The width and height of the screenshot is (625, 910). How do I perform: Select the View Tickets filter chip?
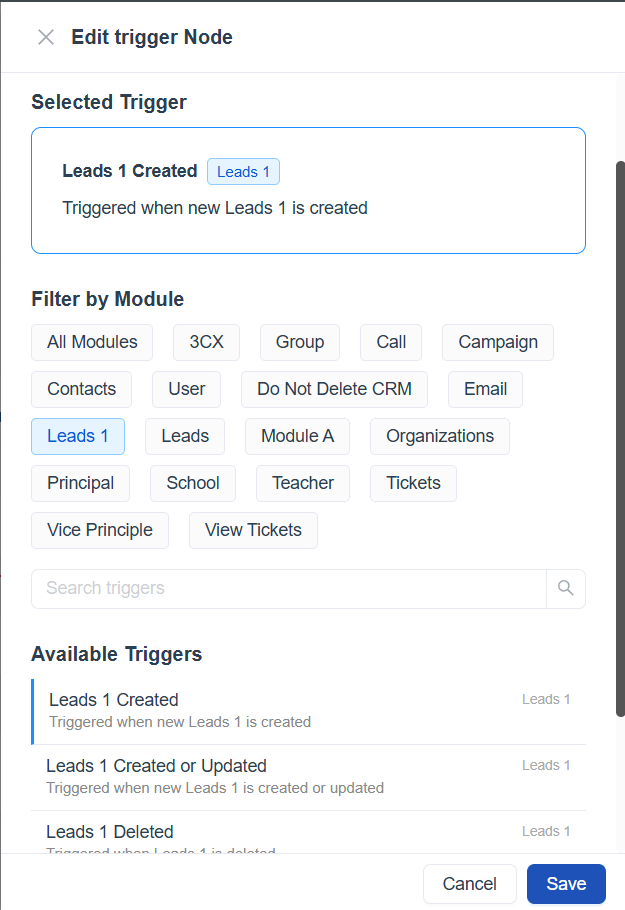coord(253,530)
